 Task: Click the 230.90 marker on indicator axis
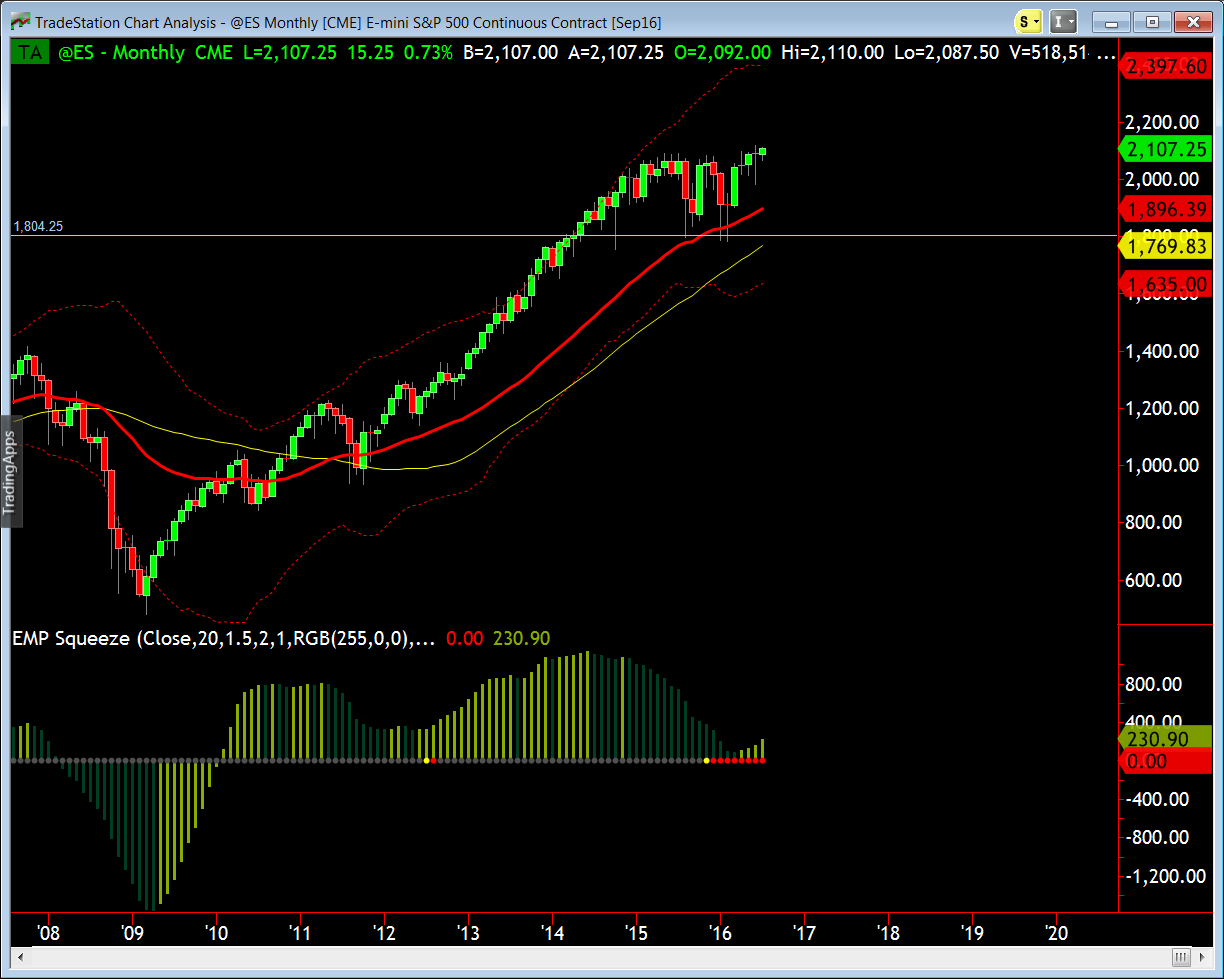[x=1167, y=740]
